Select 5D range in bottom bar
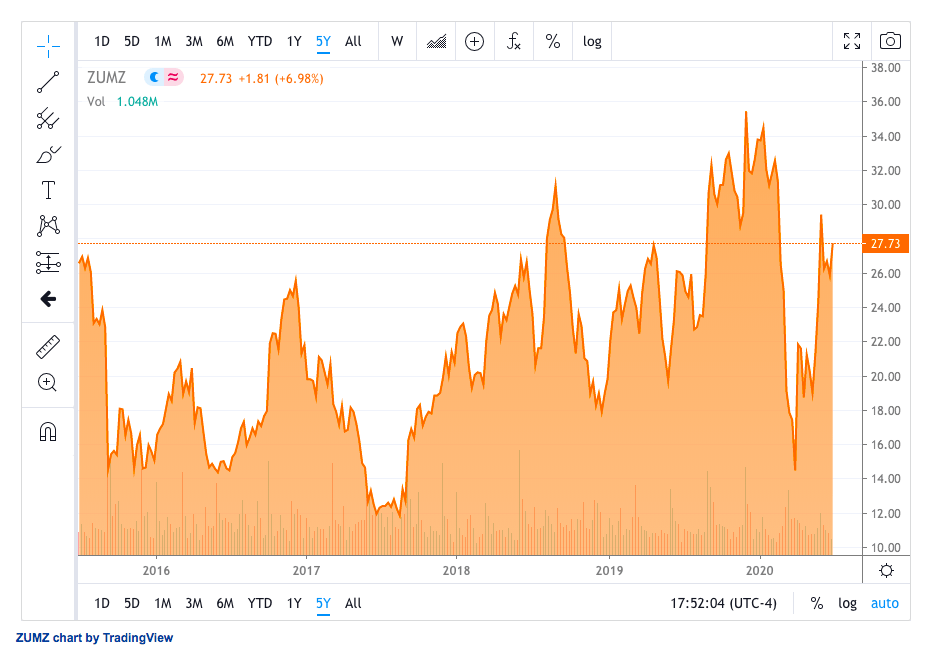928x651 pixels. coord(131,603)
